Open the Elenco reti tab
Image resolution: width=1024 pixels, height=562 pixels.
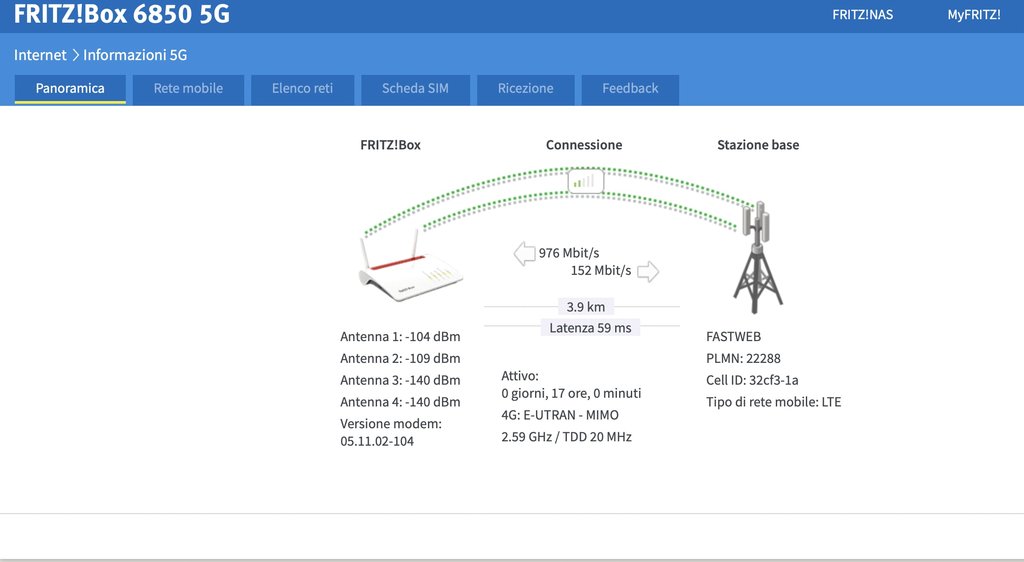302,89
